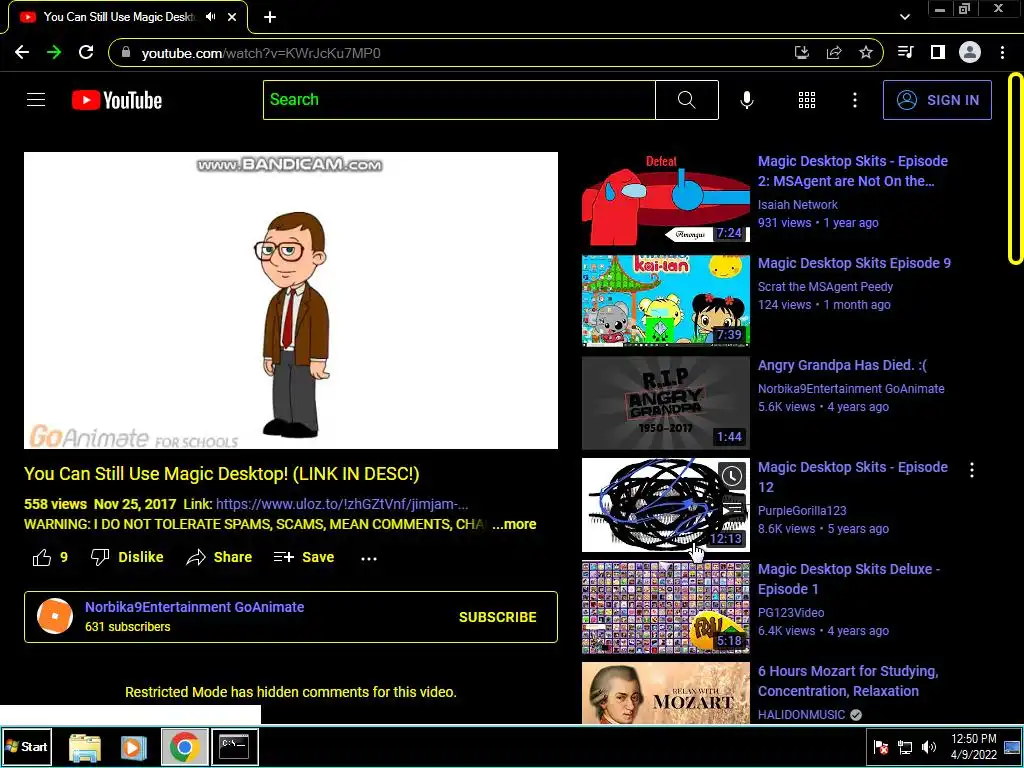Click the Action Center flag tray icon

(x=881, y=747)
